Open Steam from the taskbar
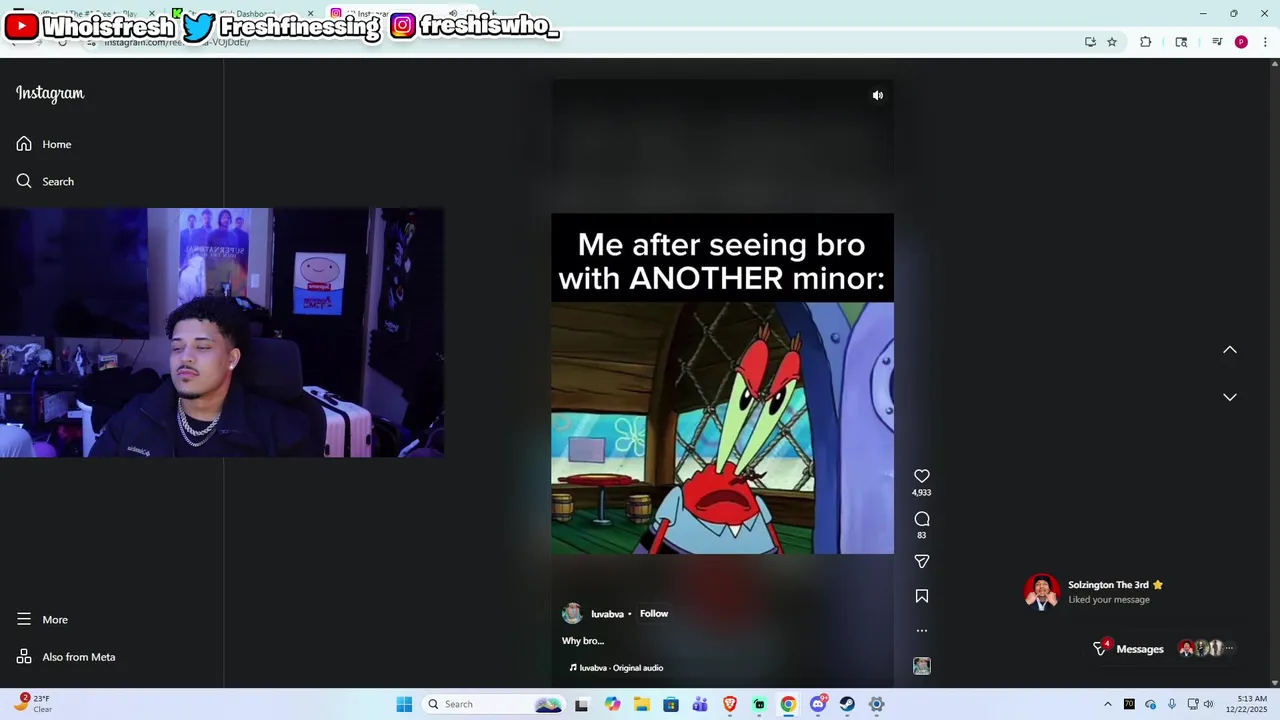The width and height of the screenshot is (1280, 720). coord(847,704)
